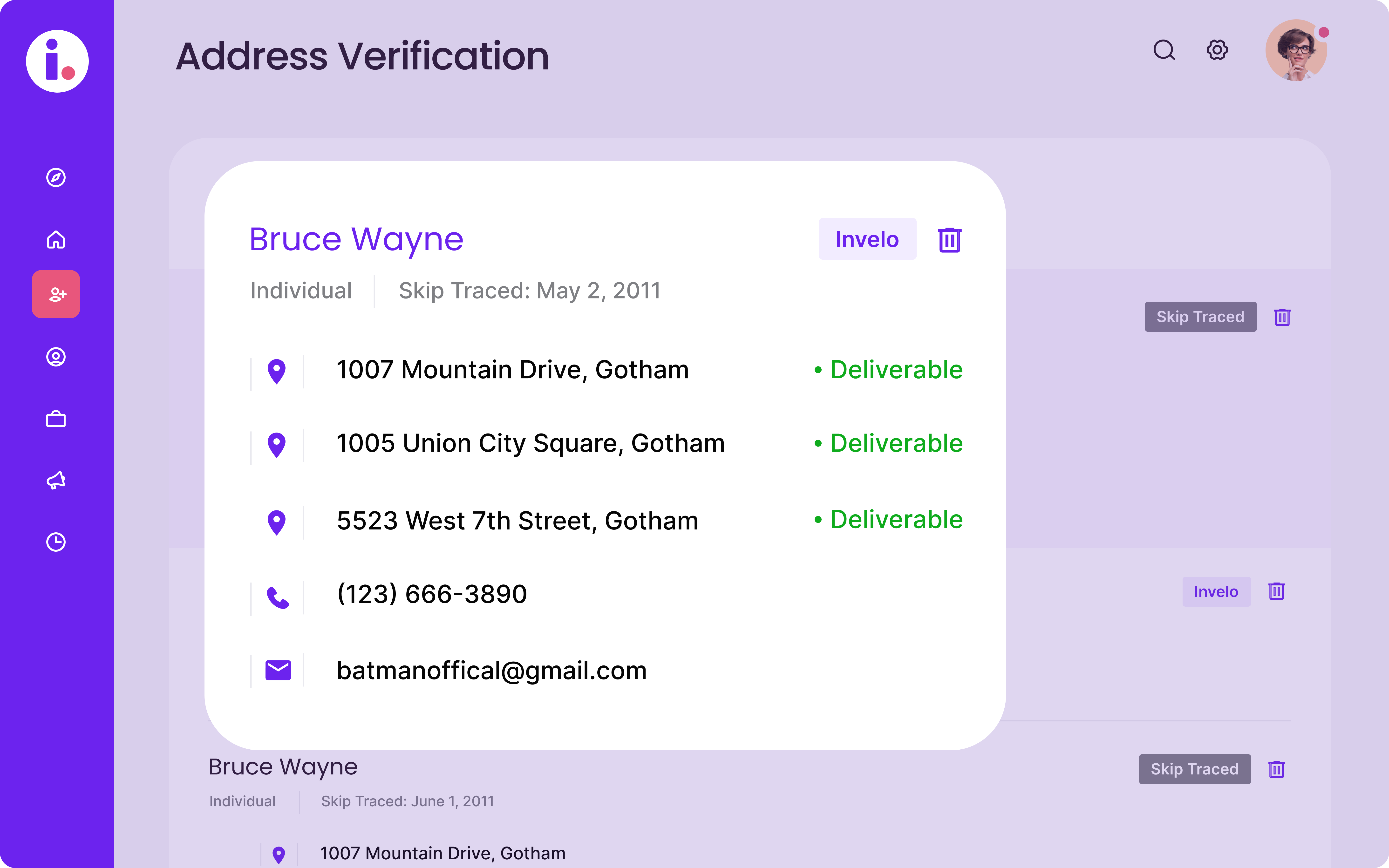Viewport: 1389px width, 868px height.
Task: Click the upper Skip Traced badge
Action: point(1200,317)
